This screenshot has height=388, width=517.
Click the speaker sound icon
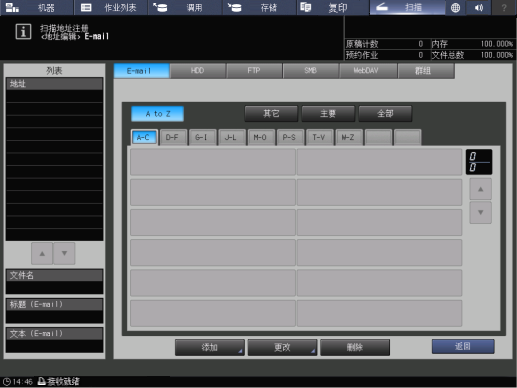coord(479,7)
